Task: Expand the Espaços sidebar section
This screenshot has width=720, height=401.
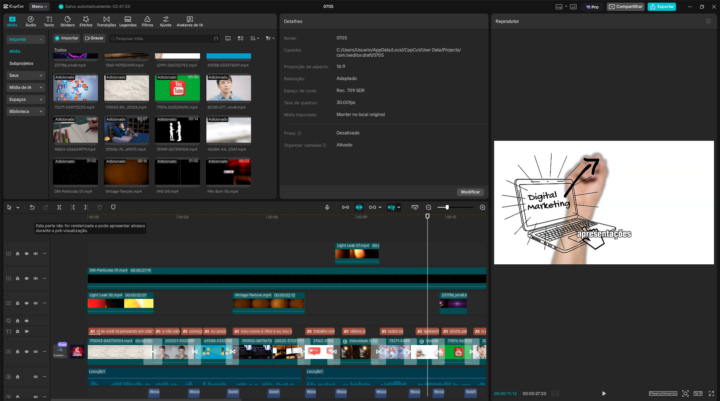Action: pos(25,99)
